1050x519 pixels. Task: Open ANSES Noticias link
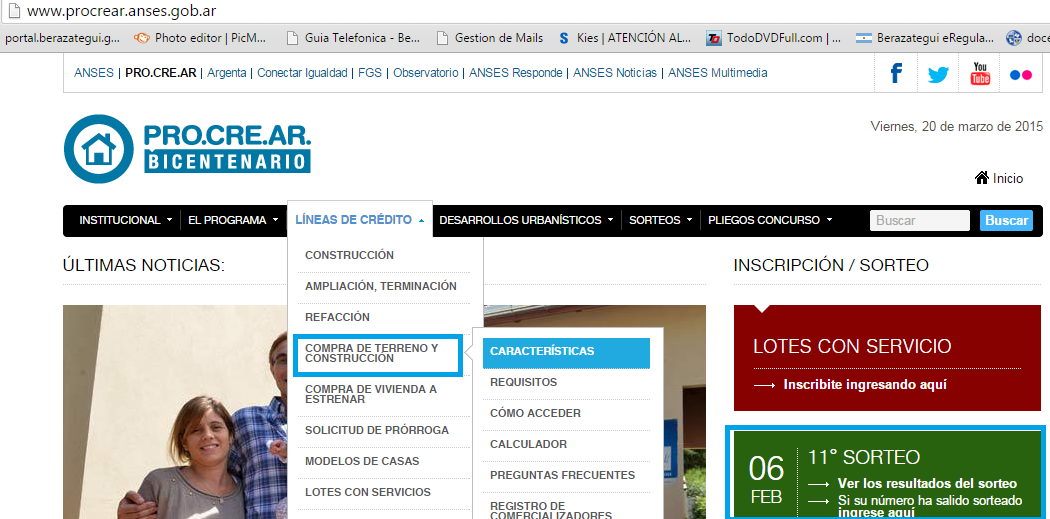615,72
